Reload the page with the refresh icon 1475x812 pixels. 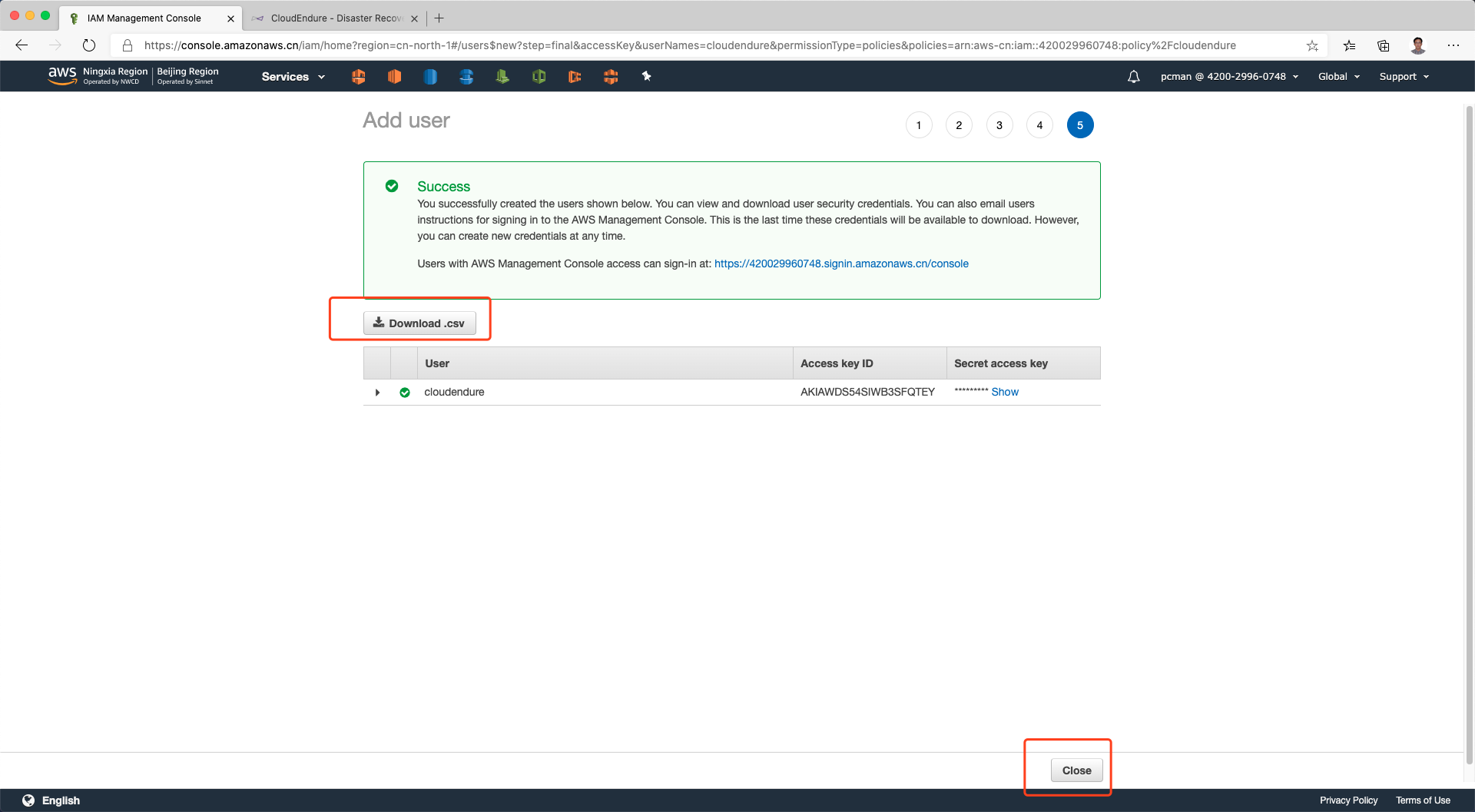pos(89,45)
